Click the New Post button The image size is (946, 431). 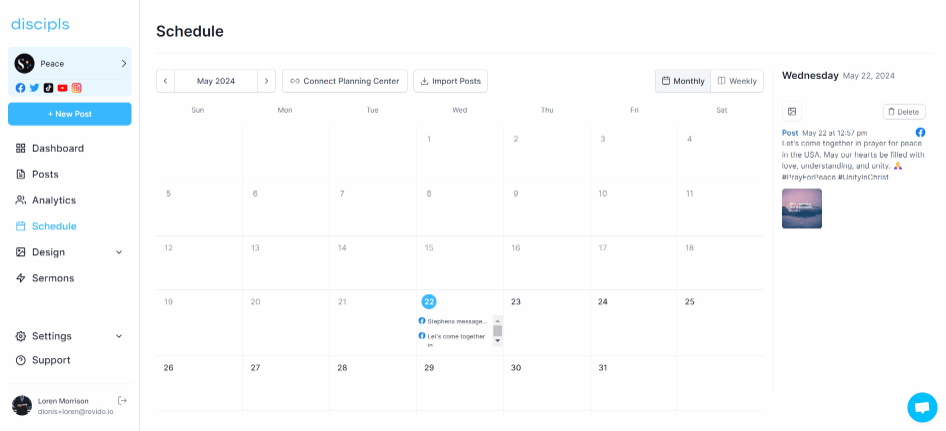coord(69,114)
